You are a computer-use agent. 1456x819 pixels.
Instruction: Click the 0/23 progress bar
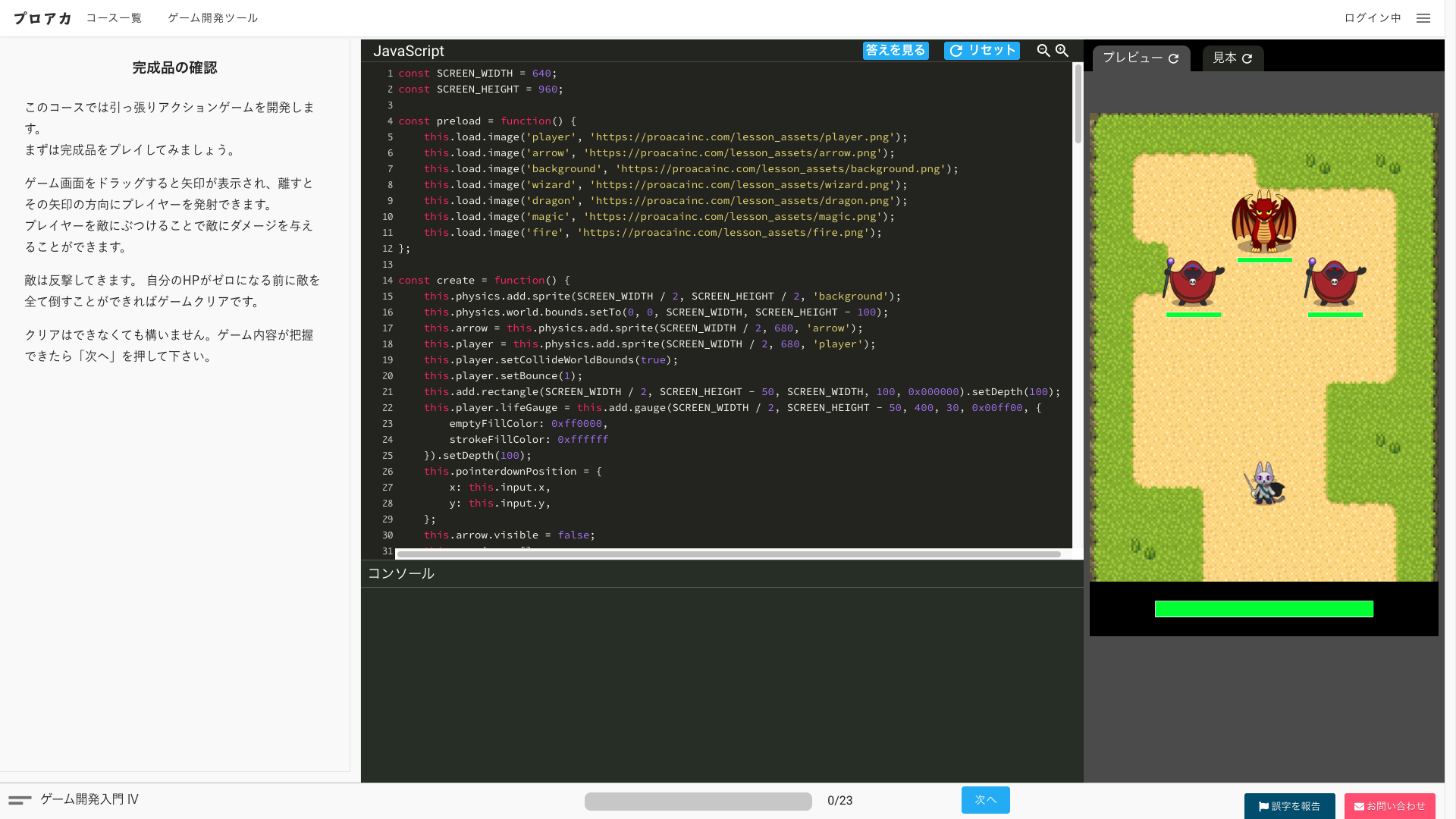[x=698, y=800]
